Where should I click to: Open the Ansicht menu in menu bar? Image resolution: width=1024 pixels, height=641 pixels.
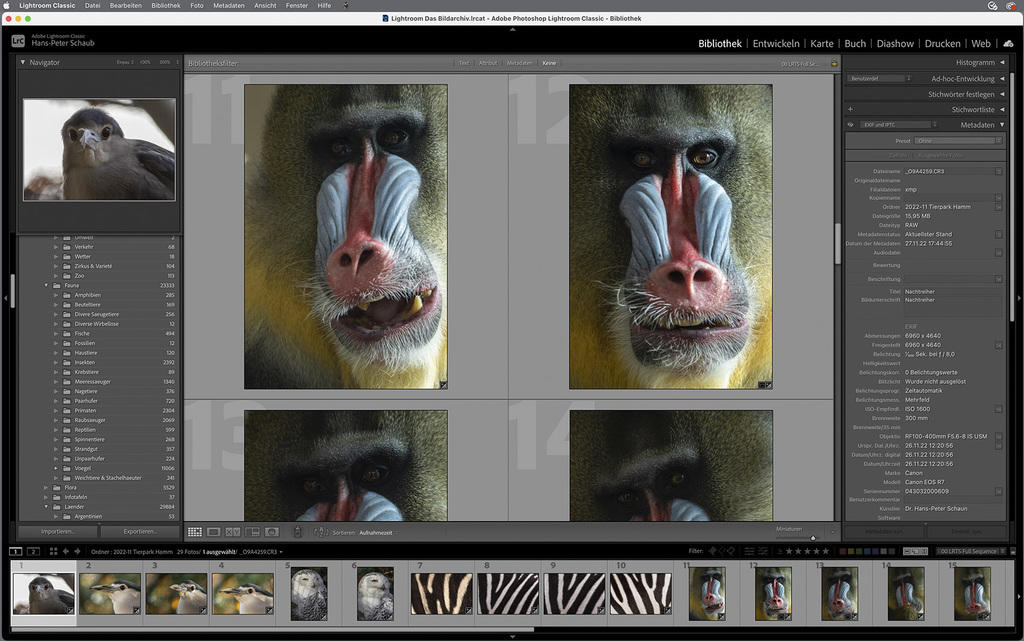tap(265, 5)
